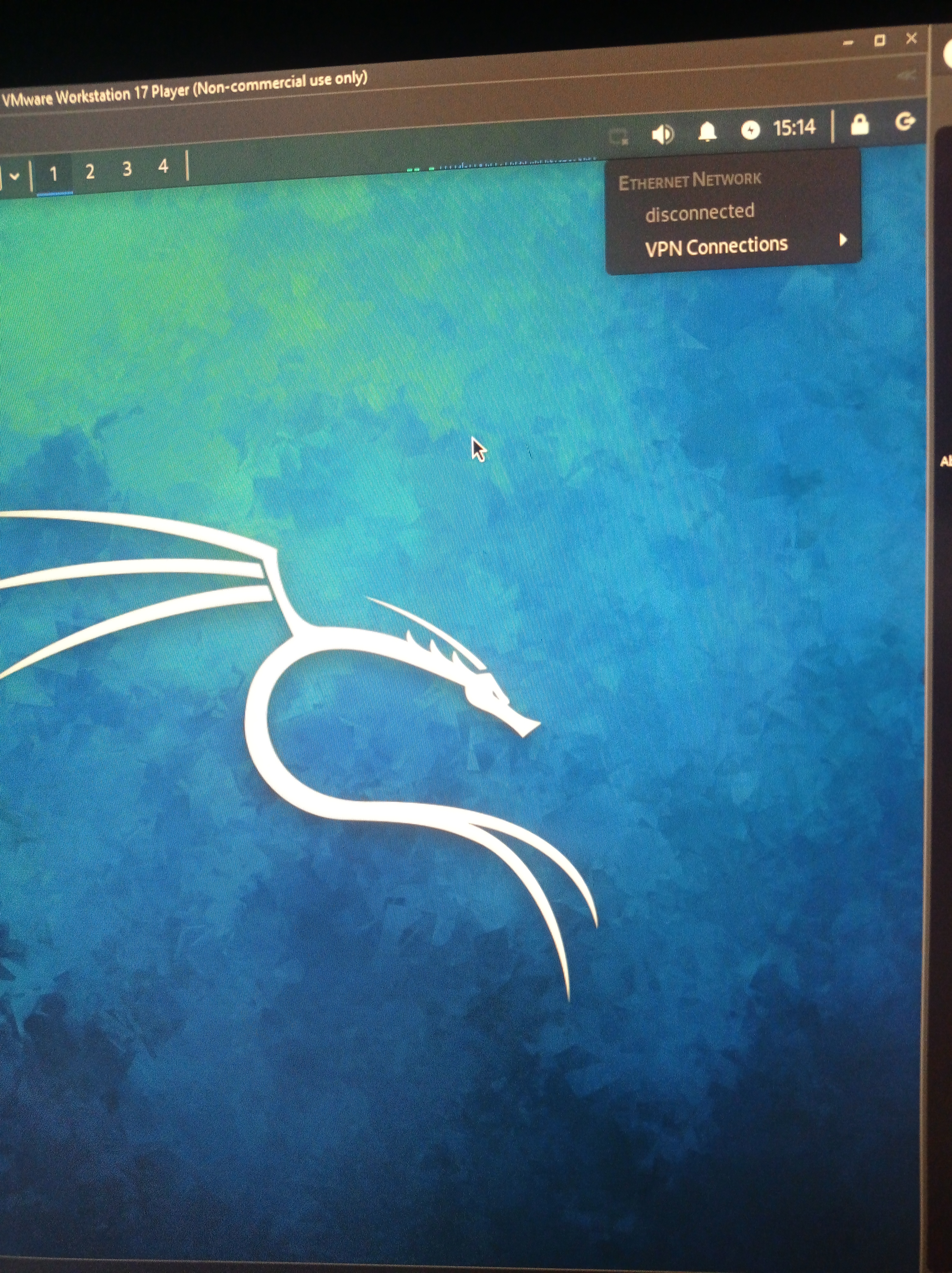
Task: Expand the VPN Connections arrow
Action: (x=843, y=240)
